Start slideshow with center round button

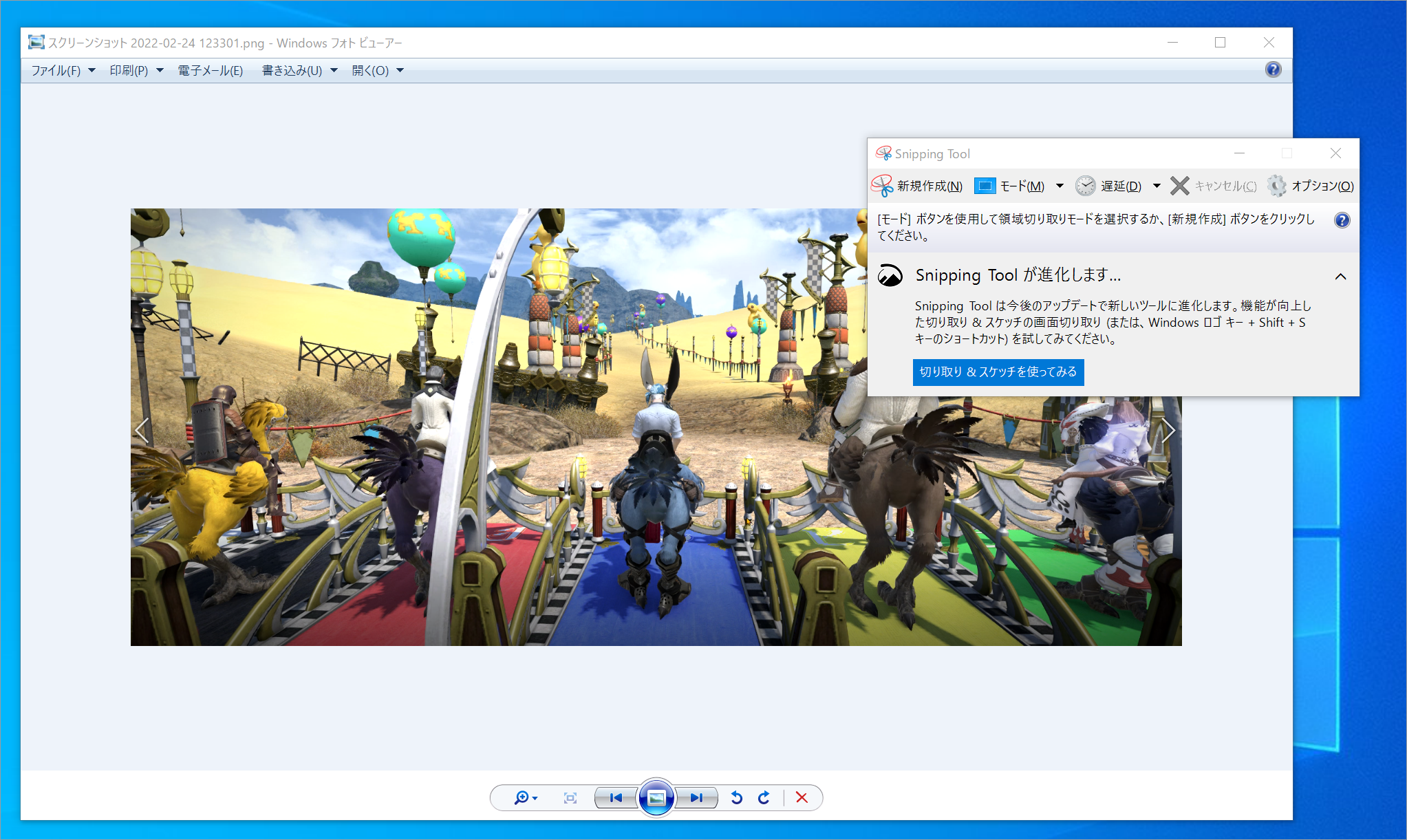click(656, 797)
